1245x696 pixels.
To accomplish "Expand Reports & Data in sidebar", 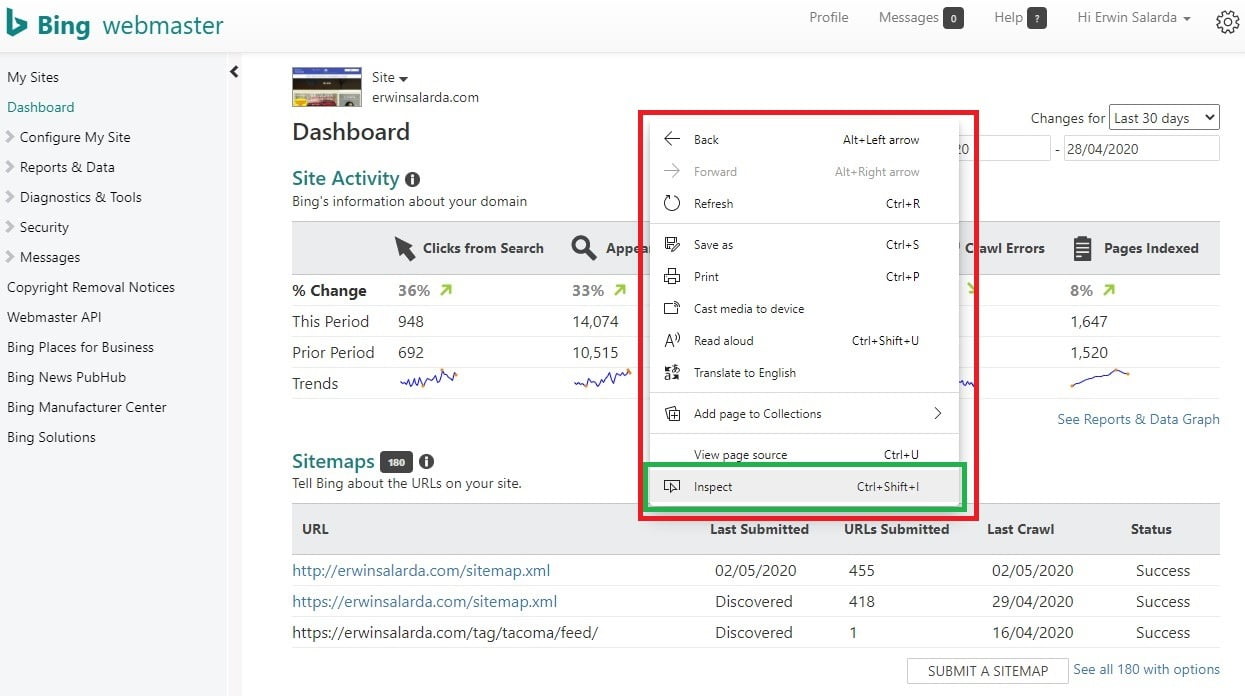I will point(66,167).
